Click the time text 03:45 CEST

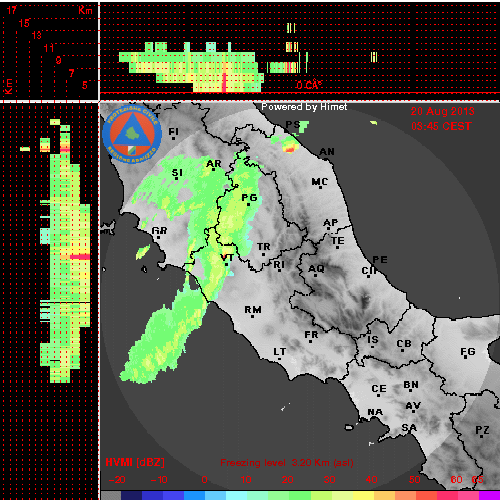point(441,126)
